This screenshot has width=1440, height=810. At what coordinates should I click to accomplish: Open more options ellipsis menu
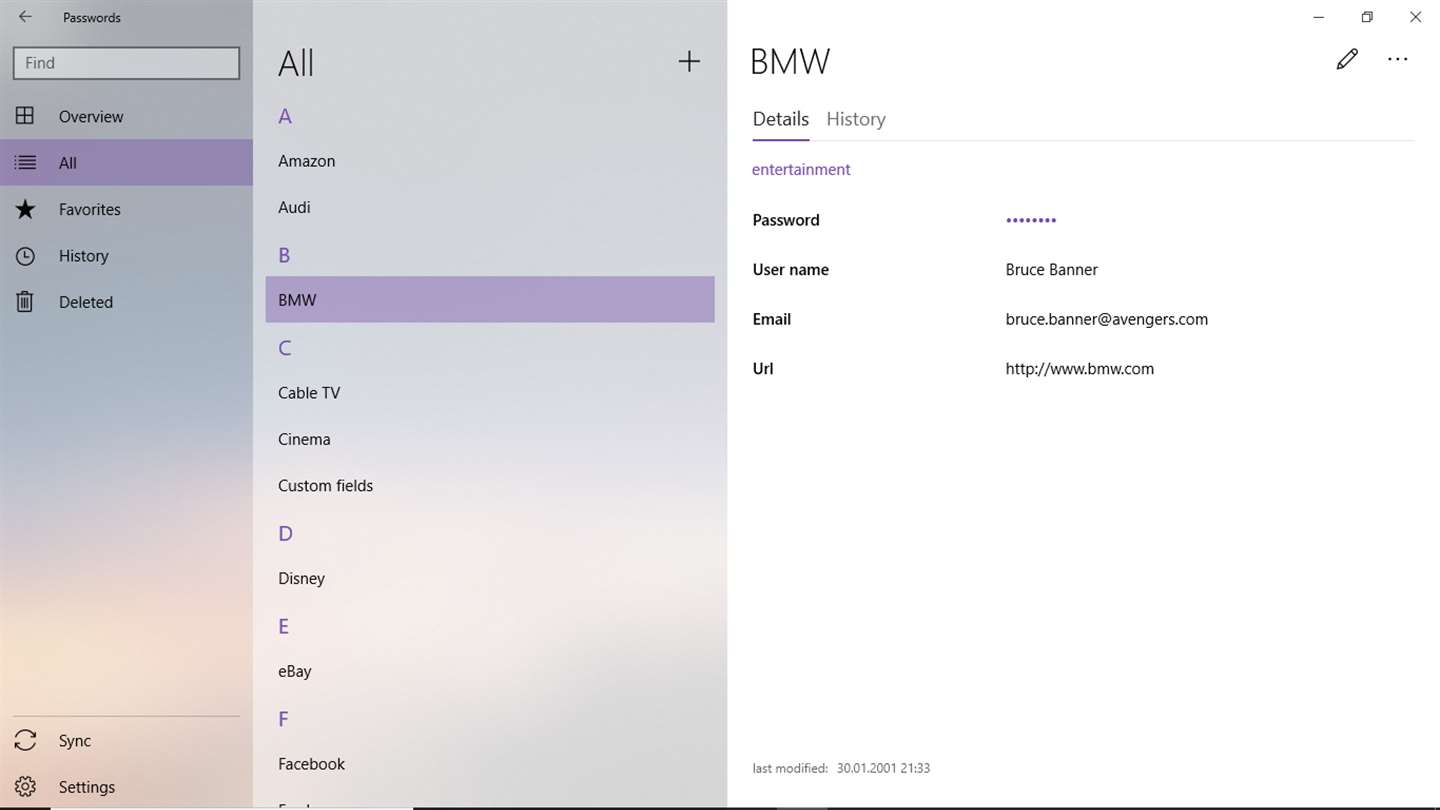(1398, 59)
